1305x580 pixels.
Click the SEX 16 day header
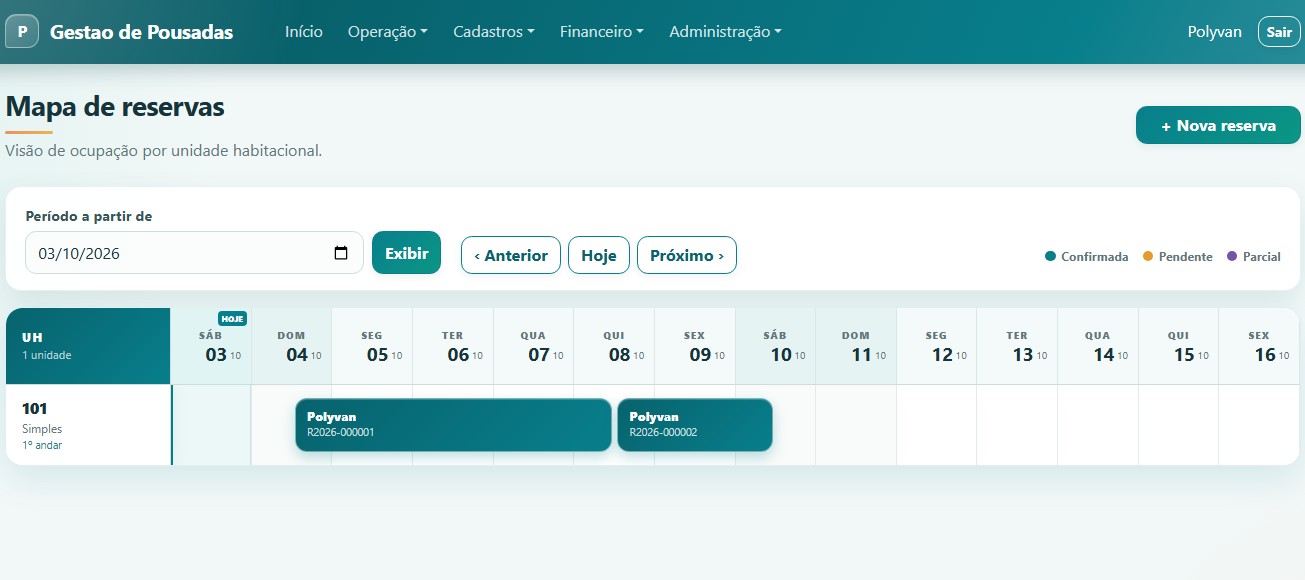[x=1259, y=347]
